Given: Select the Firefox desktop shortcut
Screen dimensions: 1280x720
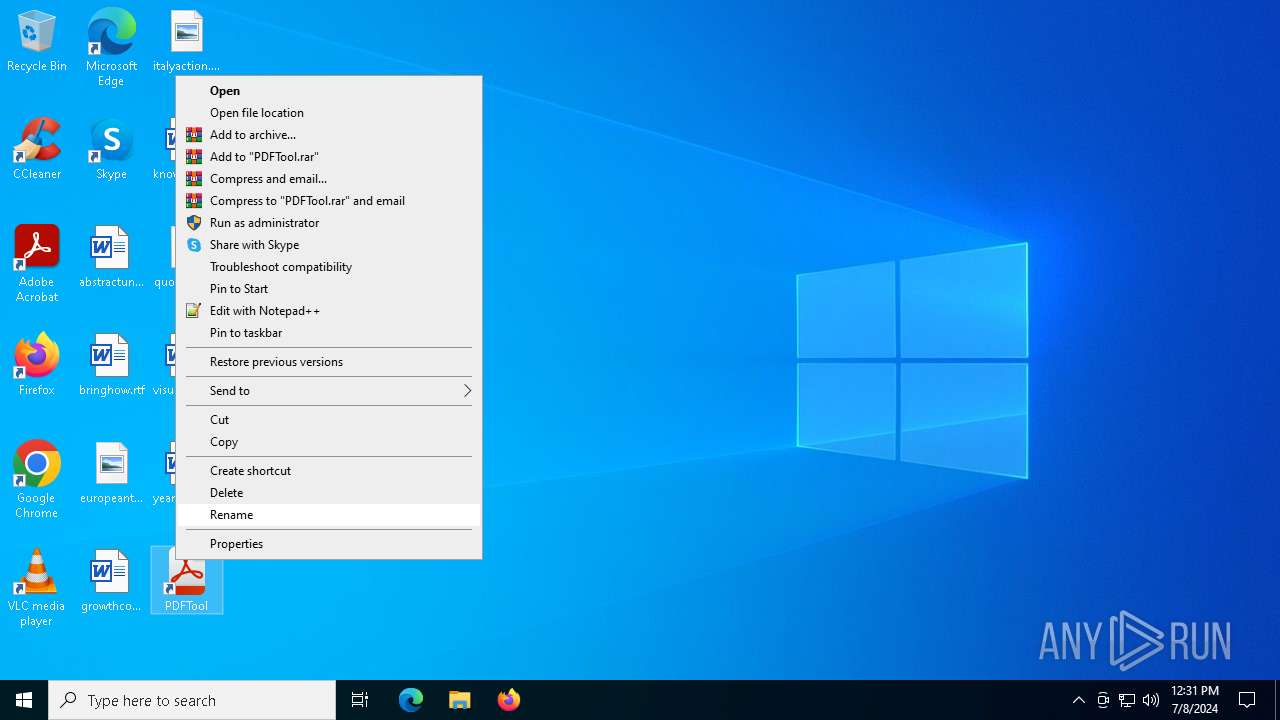Looking at the screenshot, I should point(37,365).
